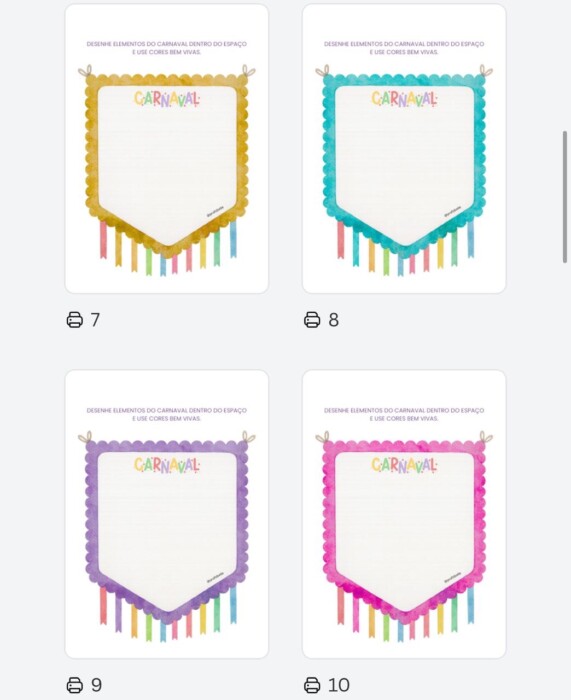This screenshot has width=571, height=700.
Task: Select the yellow Carnaval banner page
Action: coord(167,149)
